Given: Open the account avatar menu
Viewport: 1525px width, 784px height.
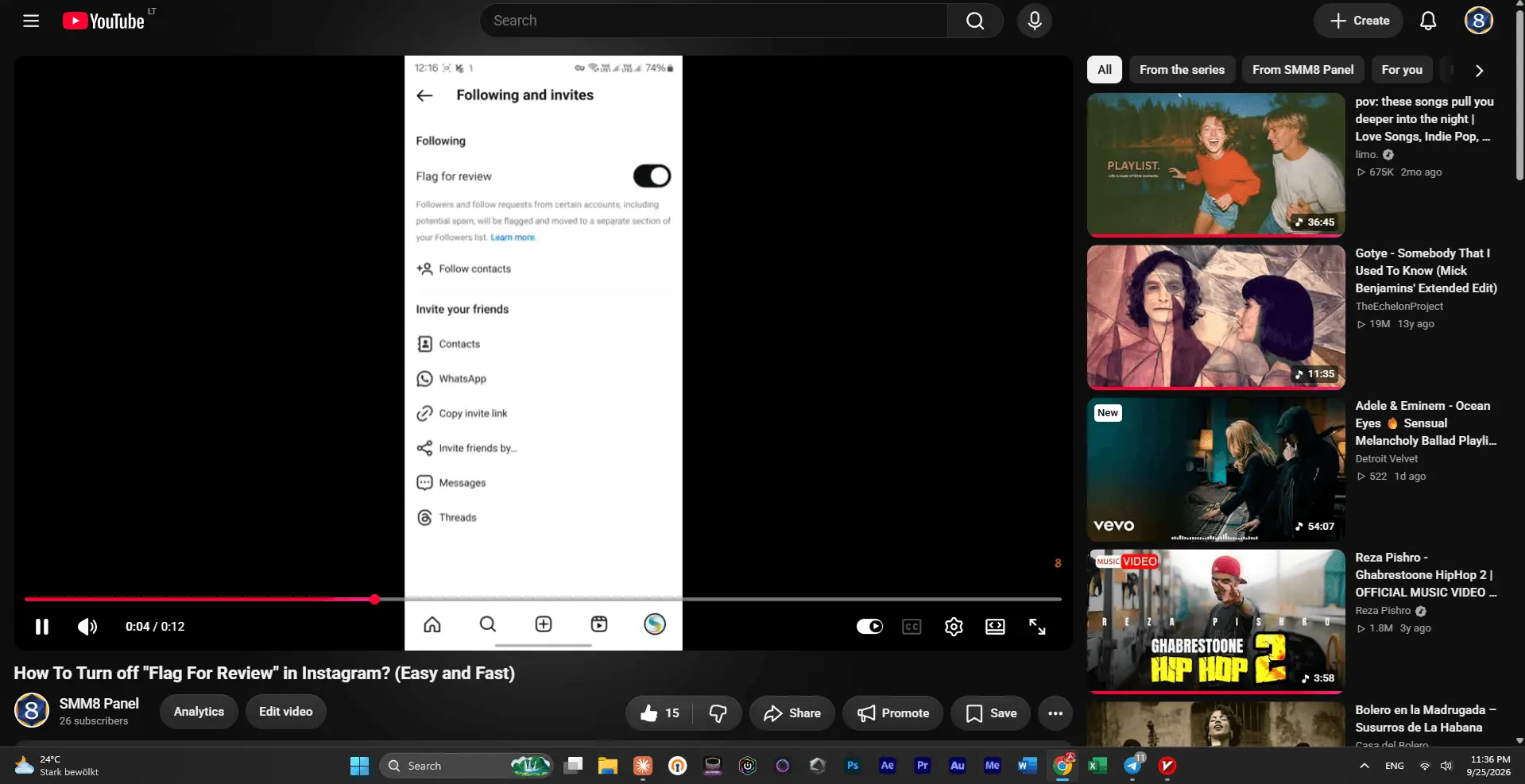Looking at the screenshot, I should (1478, 21).
